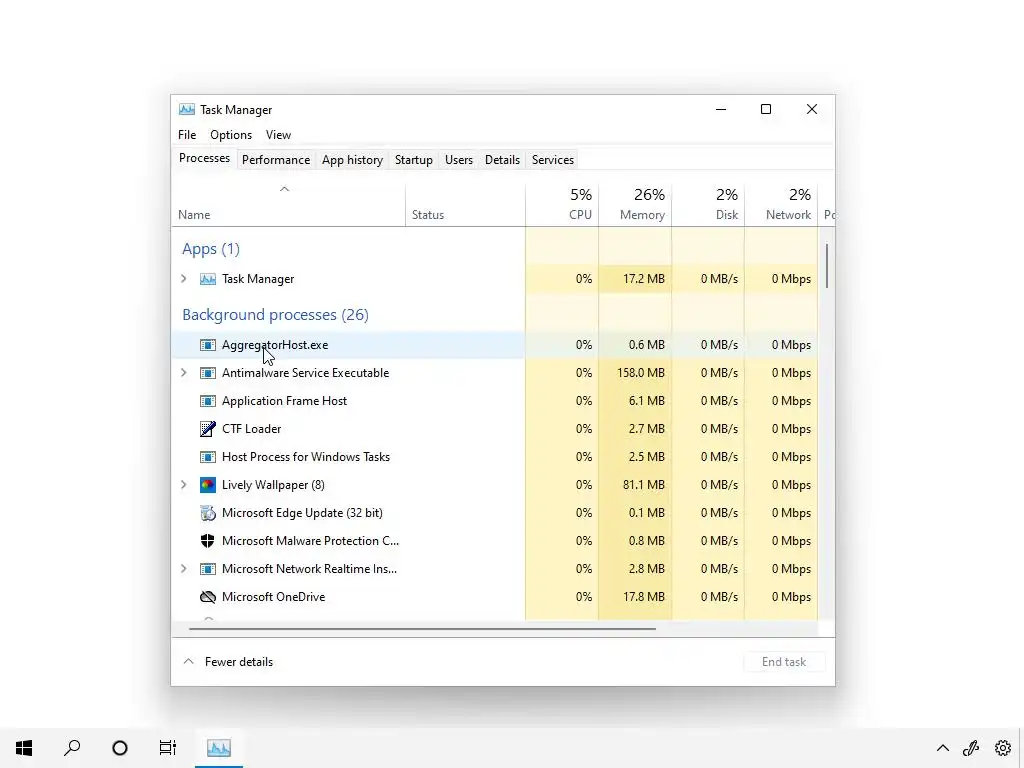Select Host Process for Windows Tasks name
Viewport: 1024px width, 768px height.
point(306,457)
